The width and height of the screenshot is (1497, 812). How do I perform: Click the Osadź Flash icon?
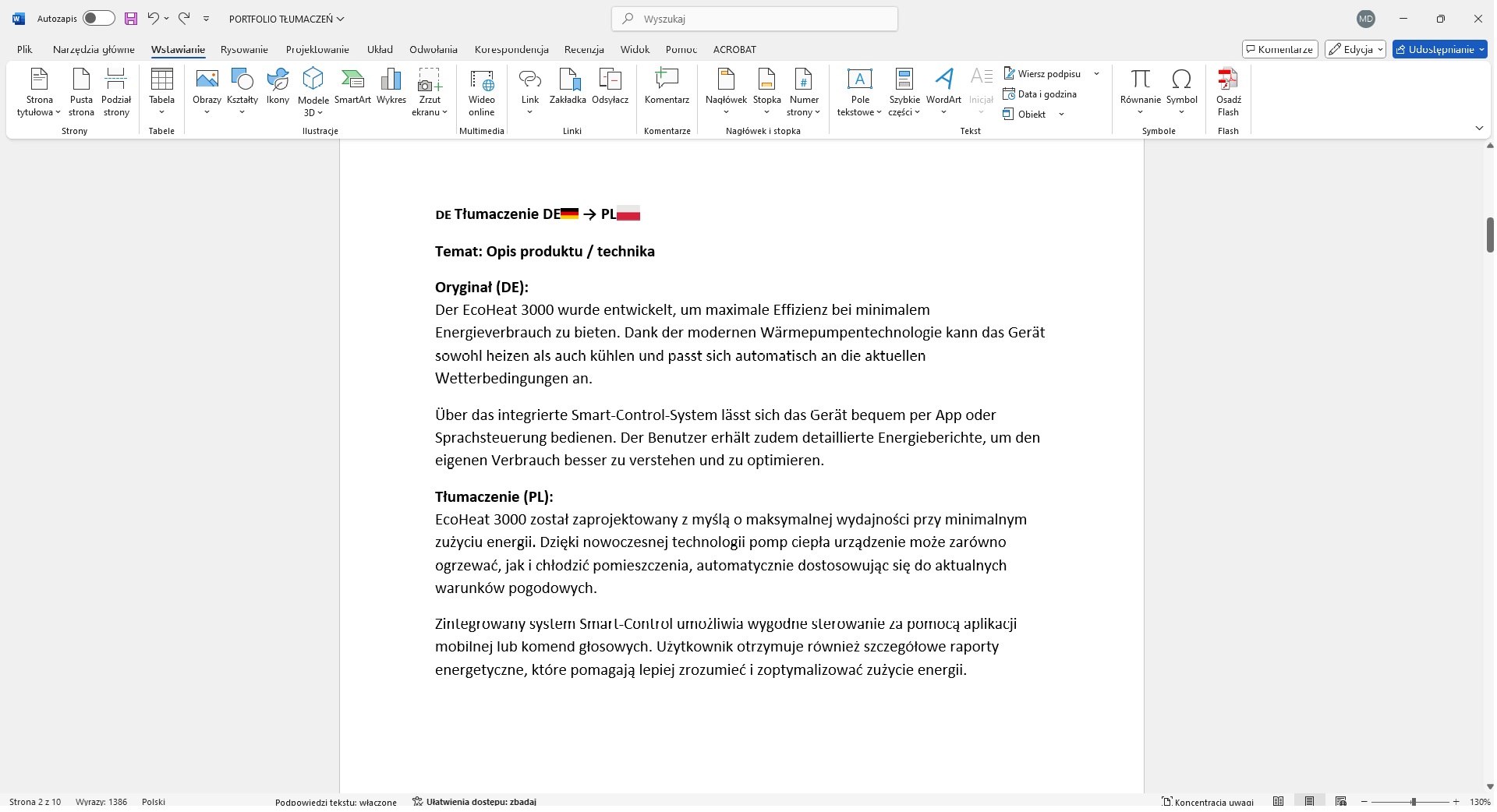[1228, 92]
